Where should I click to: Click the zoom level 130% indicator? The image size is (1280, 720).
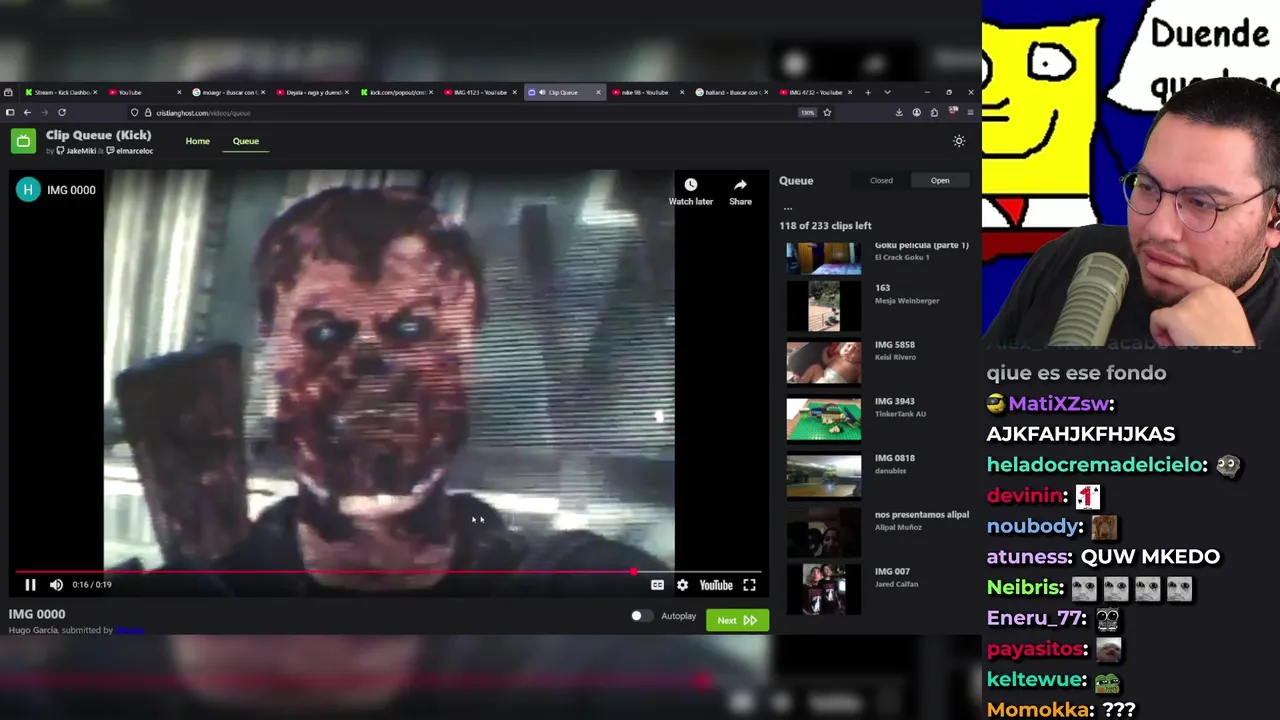[x=807, y=113]
